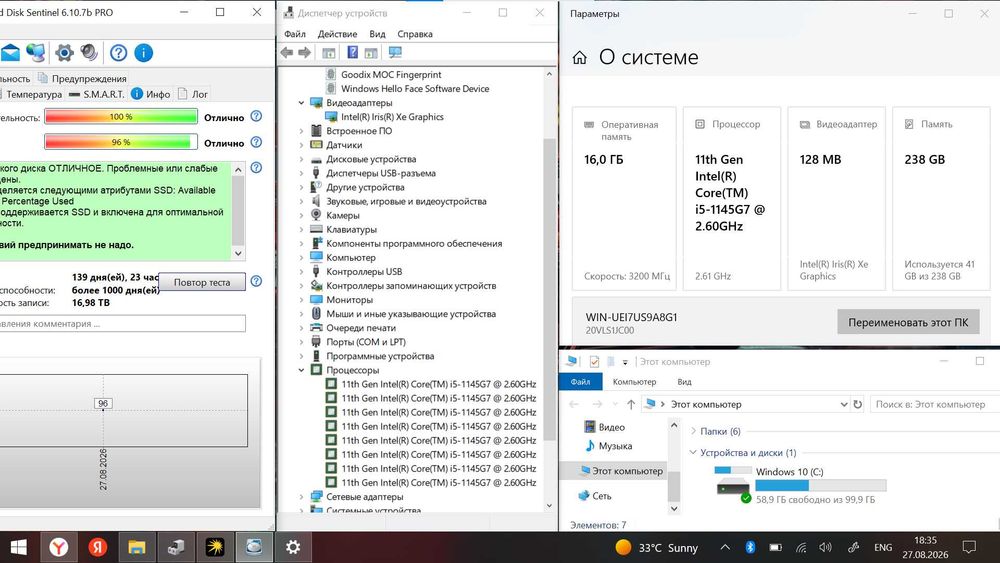This screenshot has height=563, width=1000.
Task: Click the Back arrow in Device Manager toolbar
Action: 287,53
